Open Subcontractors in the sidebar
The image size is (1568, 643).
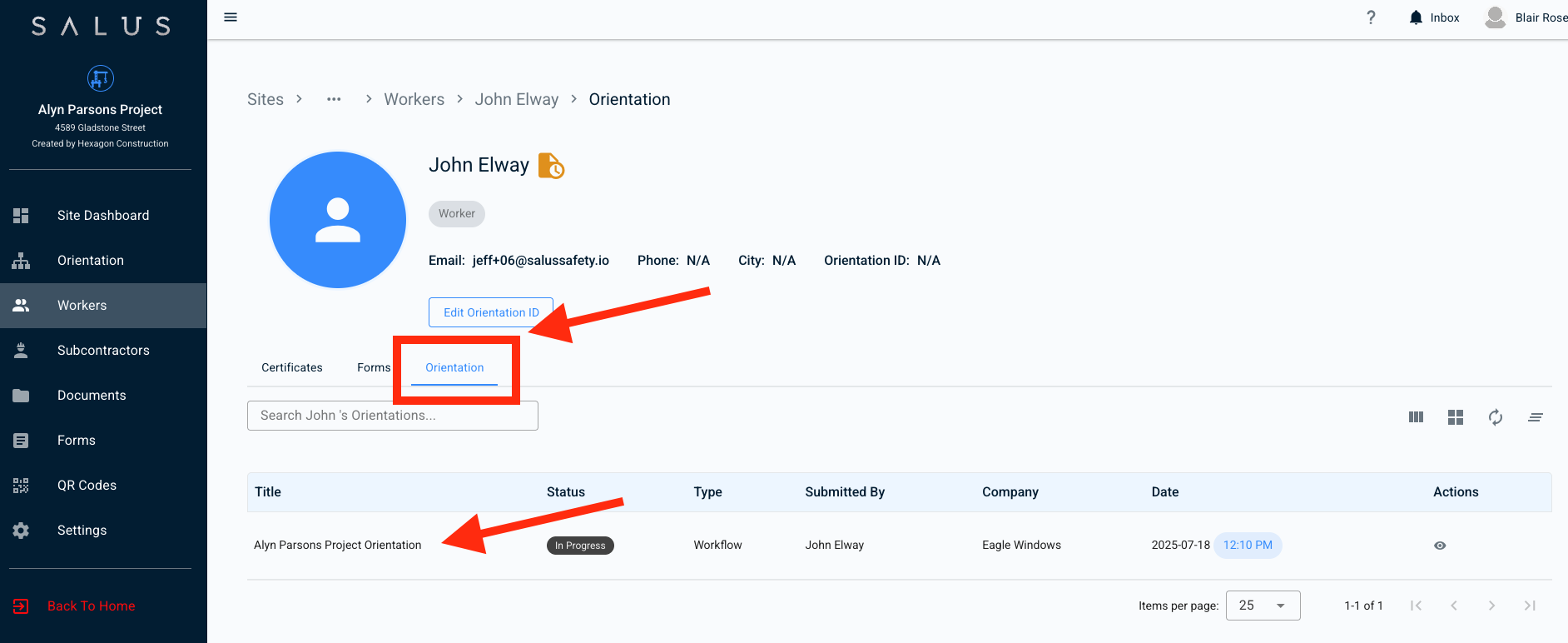tap(103, 351)
